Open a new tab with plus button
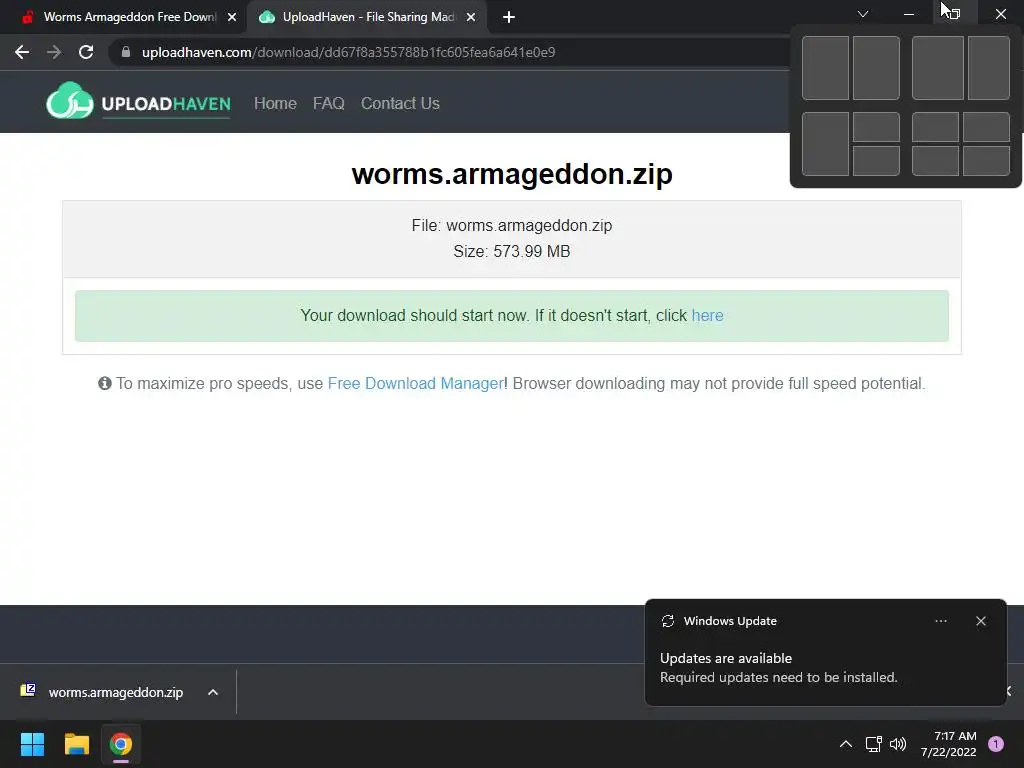The image size is (1024, 768). coord(509,17)
